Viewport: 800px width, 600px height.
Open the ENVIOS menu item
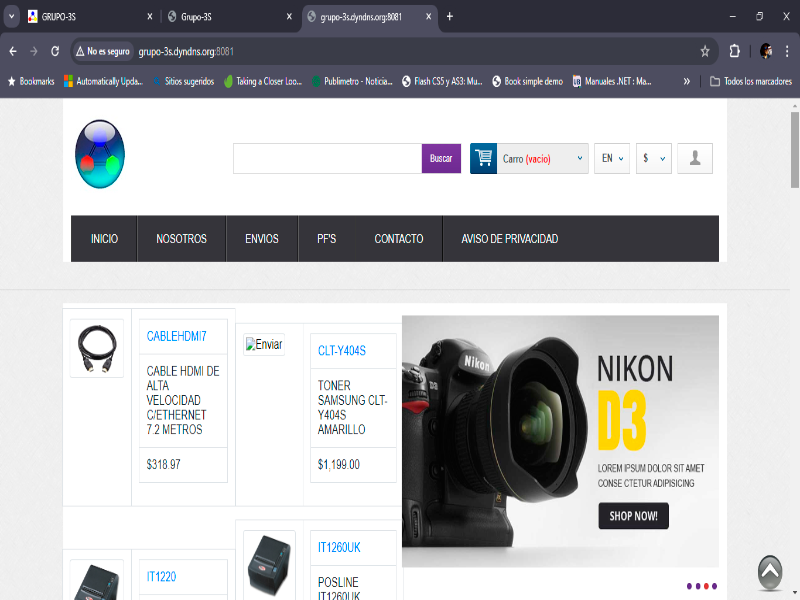pyautogui.click(x=262, y=239)
